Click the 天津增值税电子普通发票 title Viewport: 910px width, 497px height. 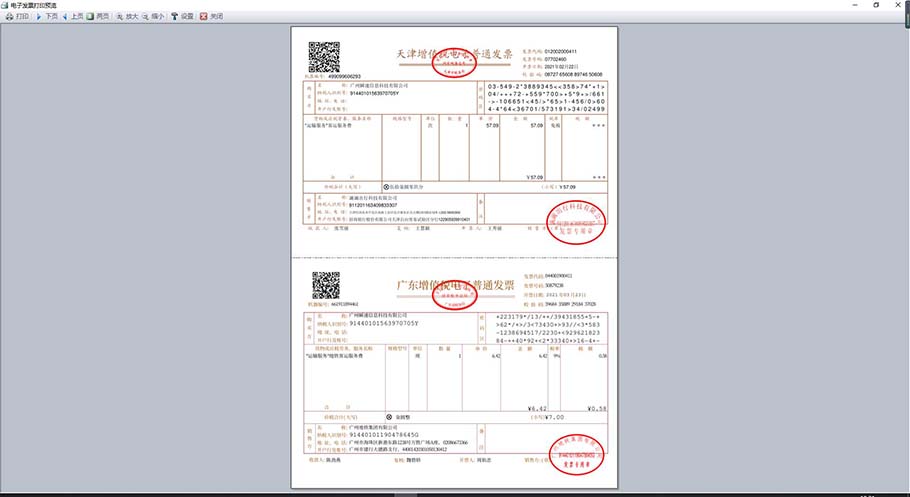[x=454, y=55]
